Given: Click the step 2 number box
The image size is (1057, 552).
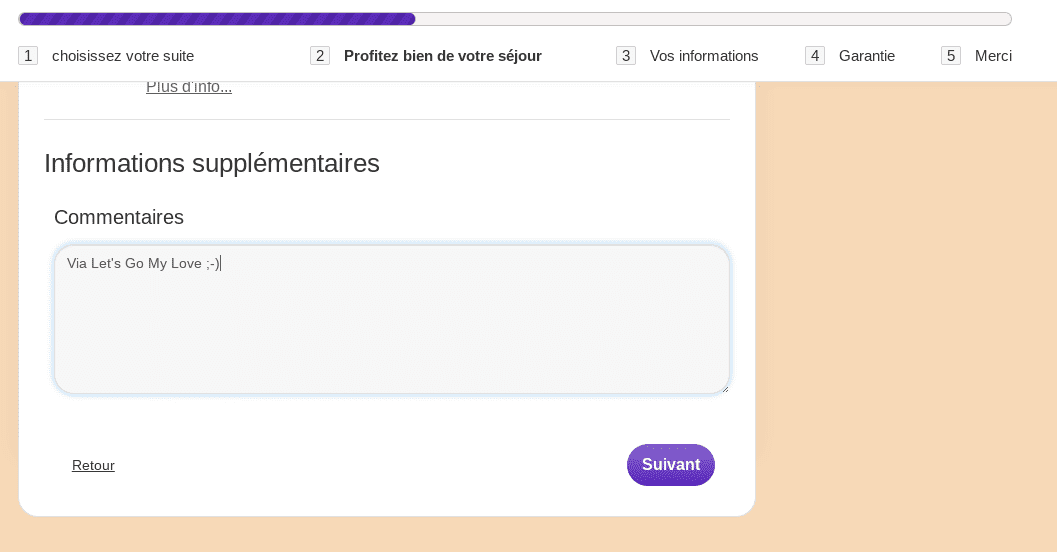Looking at the screenshot, I should click(320, 56).
